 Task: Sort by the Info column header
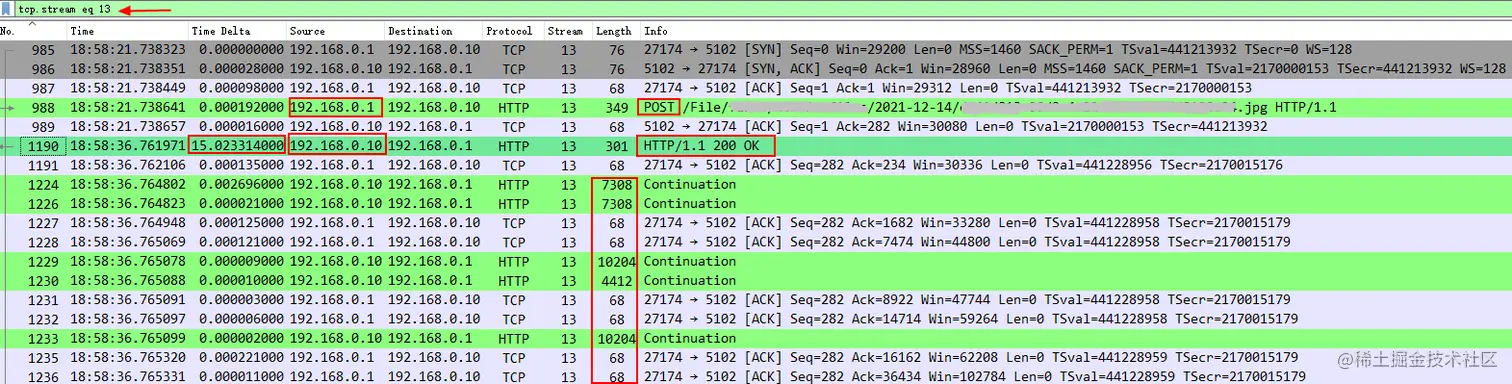tap(656, 32)
